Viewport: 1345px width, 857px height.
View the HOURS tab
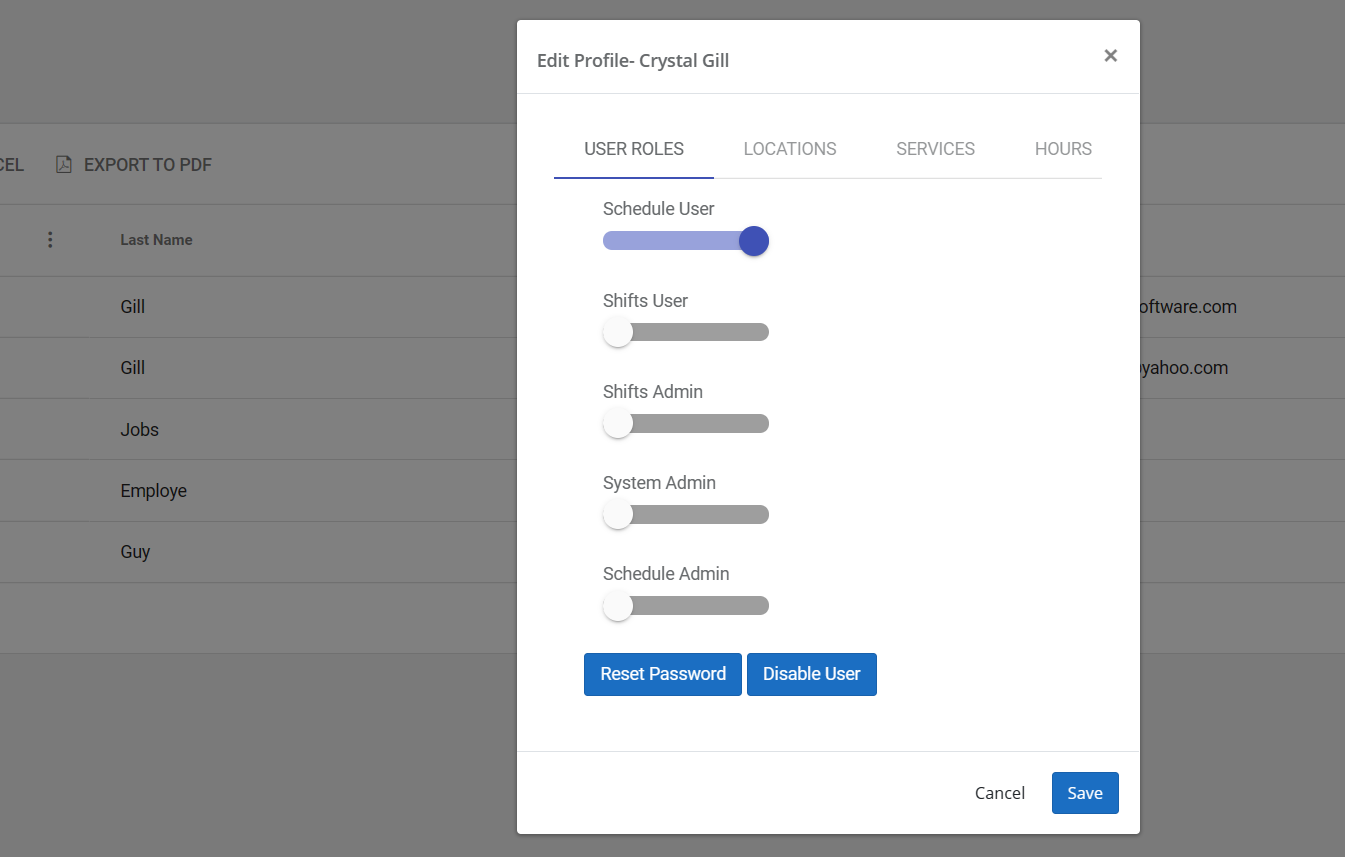tap(1063, 148)
